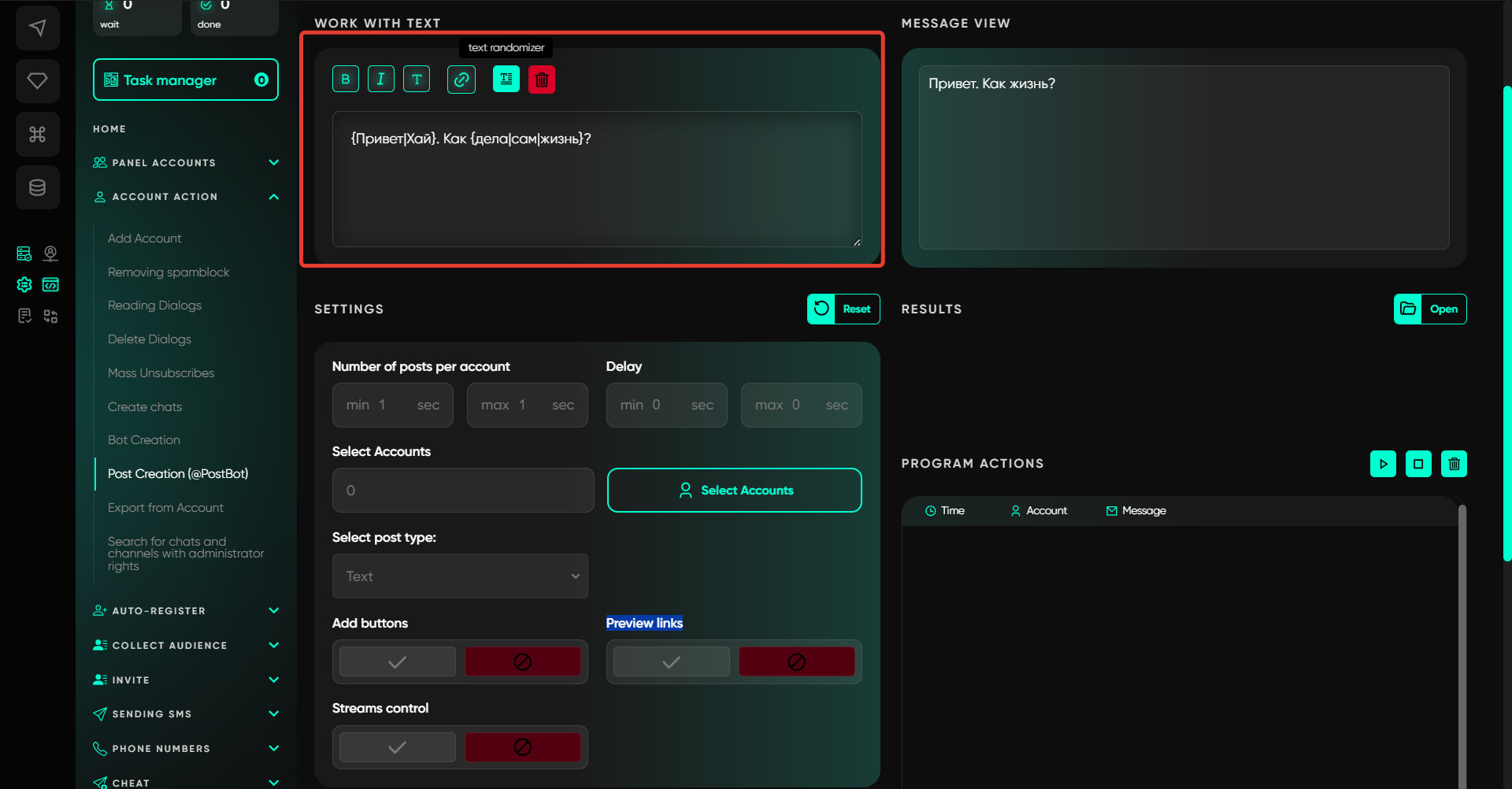Disable Preview links with red toggle

[x=796, y=662]
